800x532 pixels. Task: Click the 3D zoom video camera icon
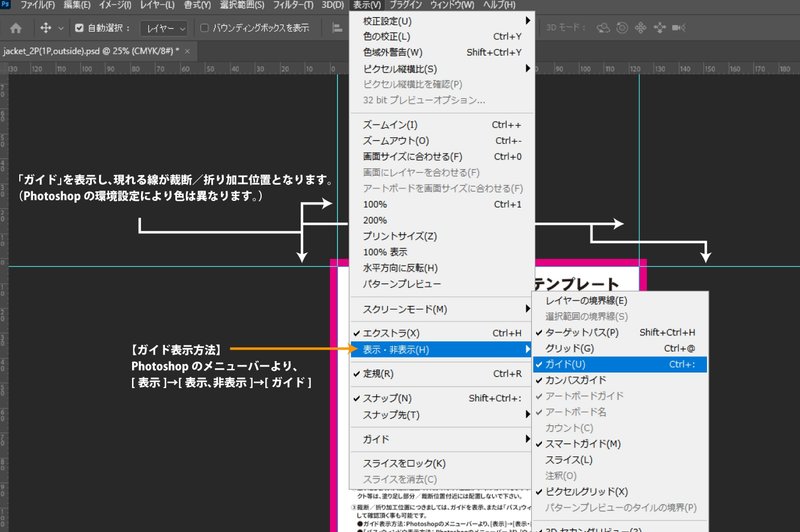(x=679, y=28)
